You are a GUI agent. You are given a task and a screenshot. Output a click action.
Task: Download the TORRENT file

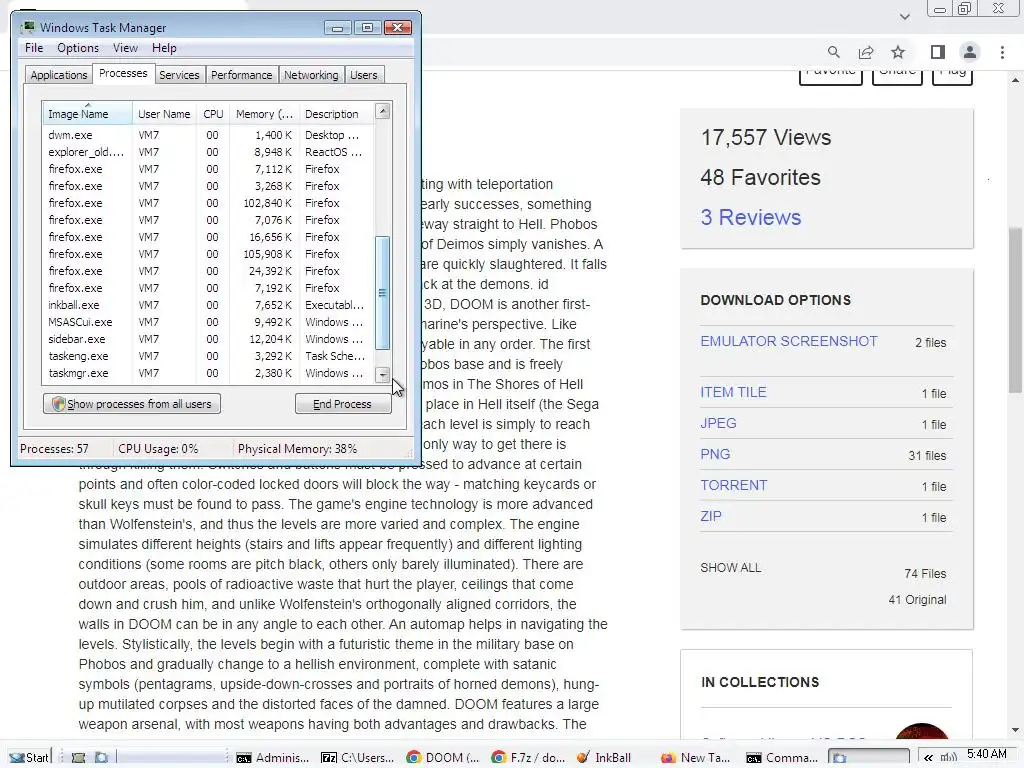(x=733, y=485)
